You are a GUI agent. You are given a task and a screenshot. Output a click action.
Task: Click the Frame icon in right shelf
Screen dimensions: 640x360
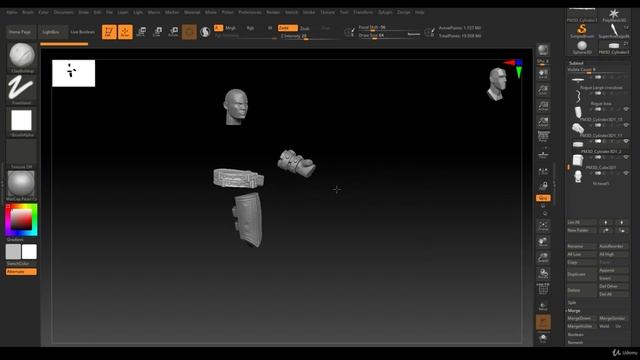tap(543, 226)
